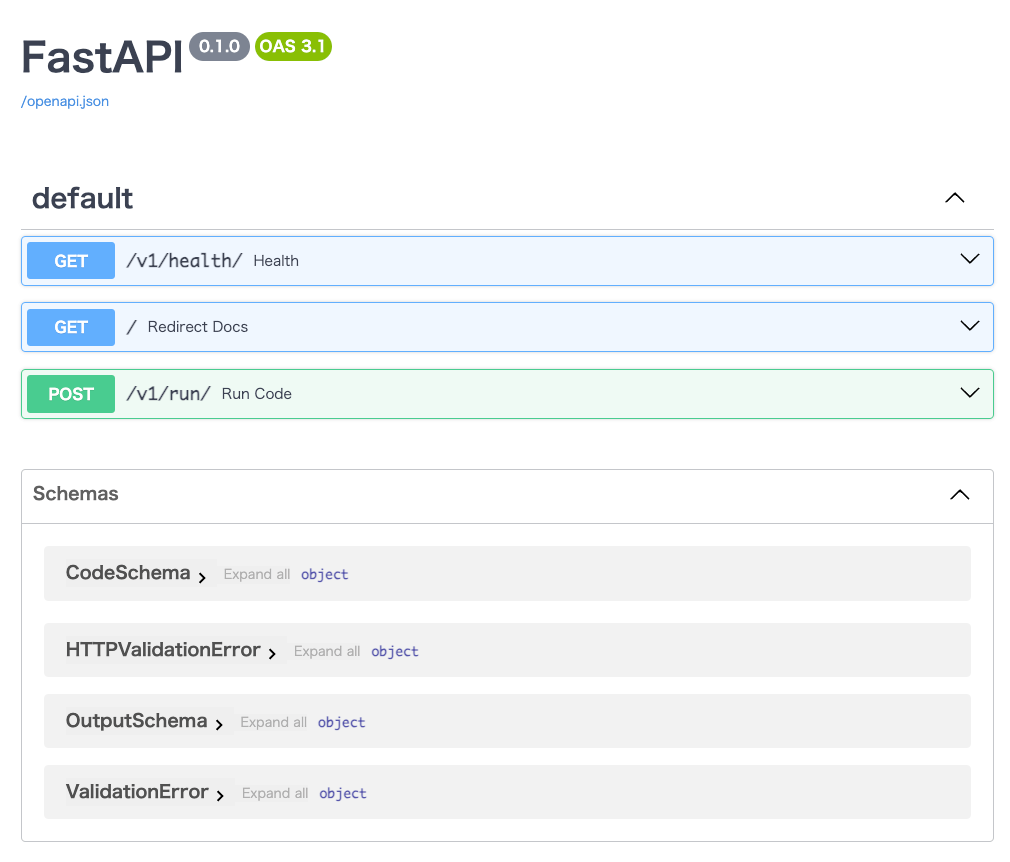Click Expand all for HTTPValidationError
Image resolution: width=1010 pixels, height=862 pixels.
[x=327, y=651]
